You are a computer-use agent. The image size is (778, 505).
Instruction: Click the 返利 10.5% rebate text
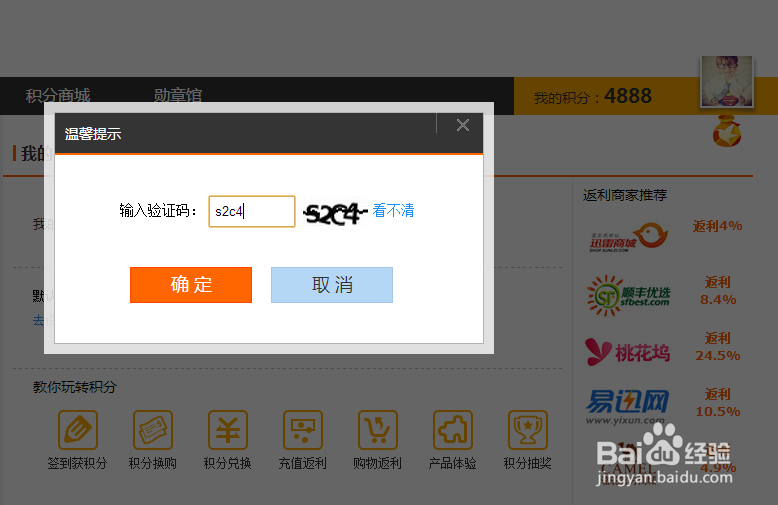(718, 403)
